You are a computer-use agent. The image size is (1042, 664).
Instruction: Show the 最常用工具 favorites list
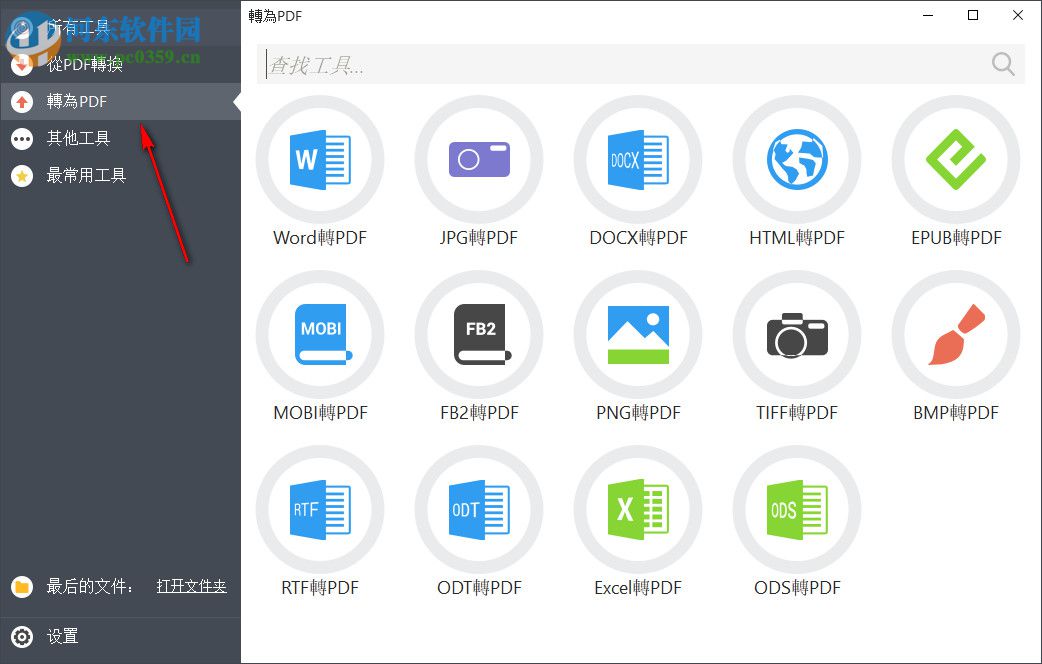(83, 175)
